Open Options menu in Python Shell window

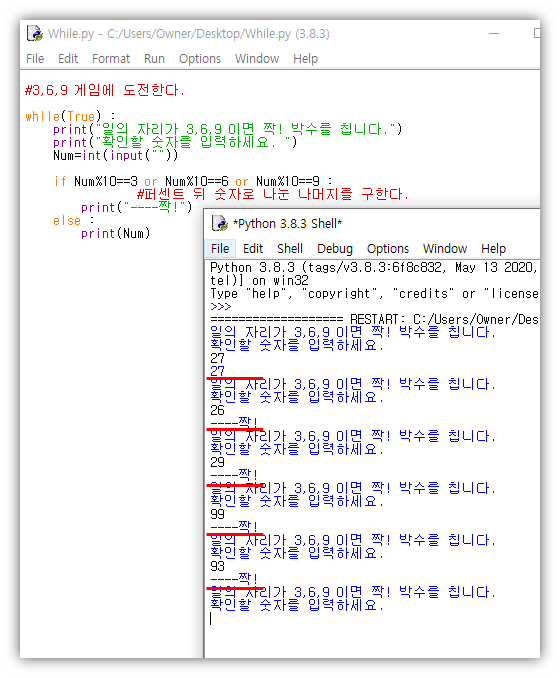[x=388, y=249]
